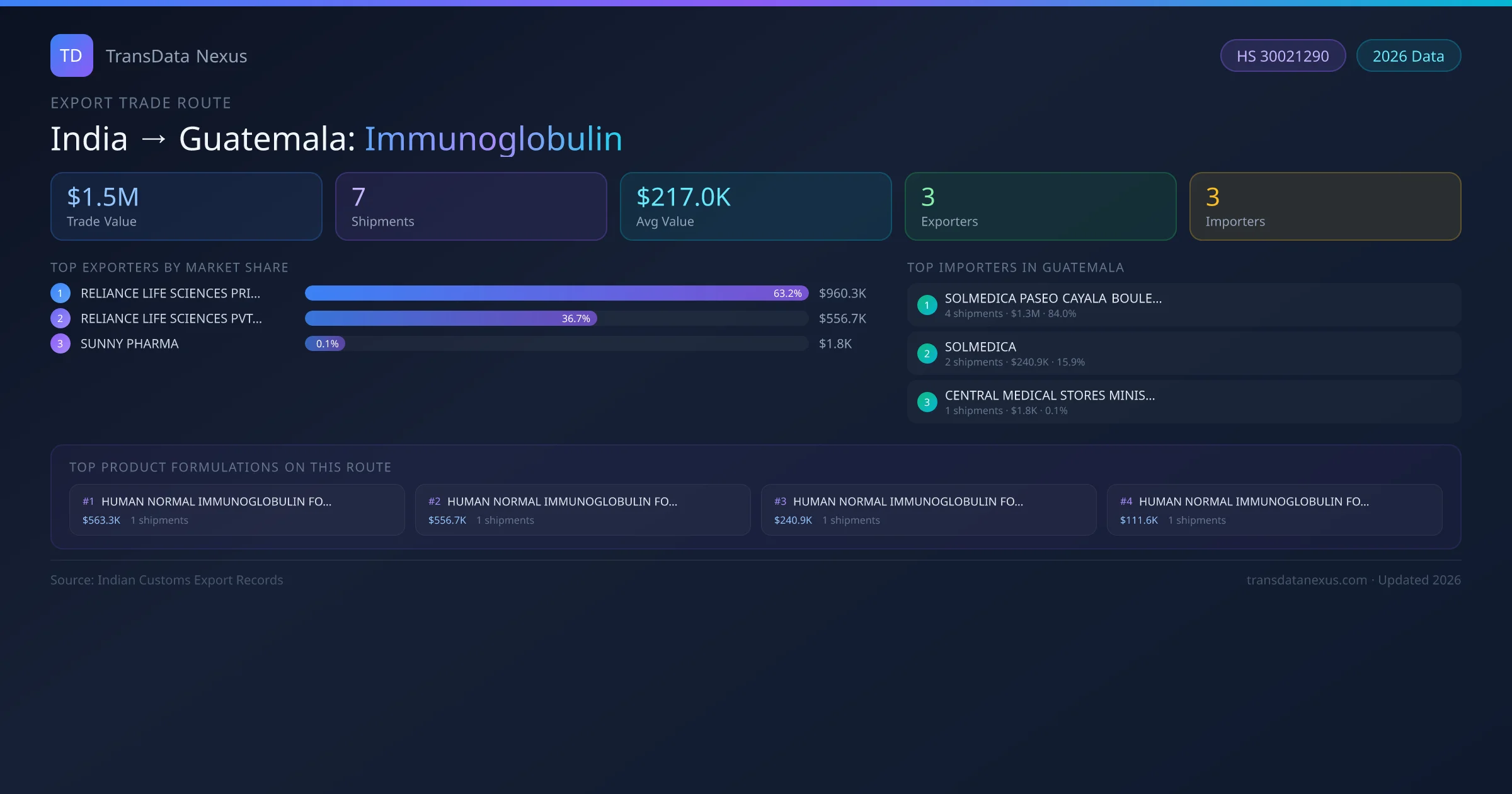1512x794 pixels.
Task: Select the green rank 1 icon for Solmedica Paseo Cayala
Action: [x=927, y=304]
